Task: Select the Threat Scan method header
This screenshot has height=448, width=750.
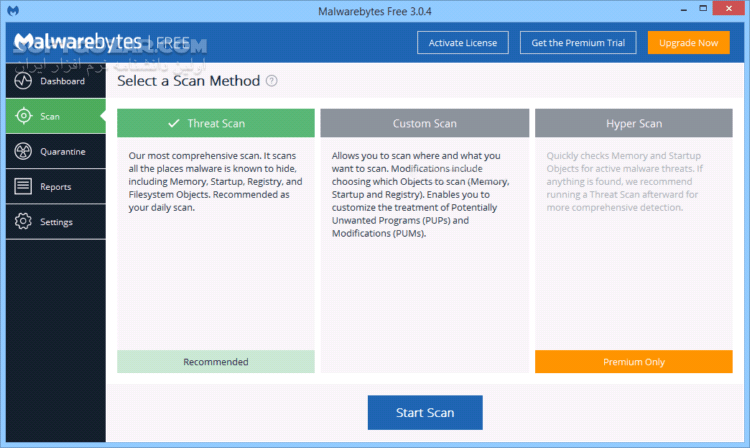Action: click(215, 124)
